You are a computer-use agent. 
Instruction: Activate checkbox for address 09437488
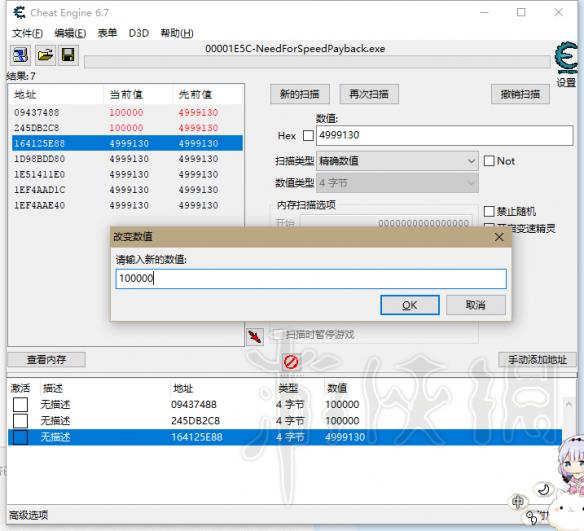click(20, 404)
